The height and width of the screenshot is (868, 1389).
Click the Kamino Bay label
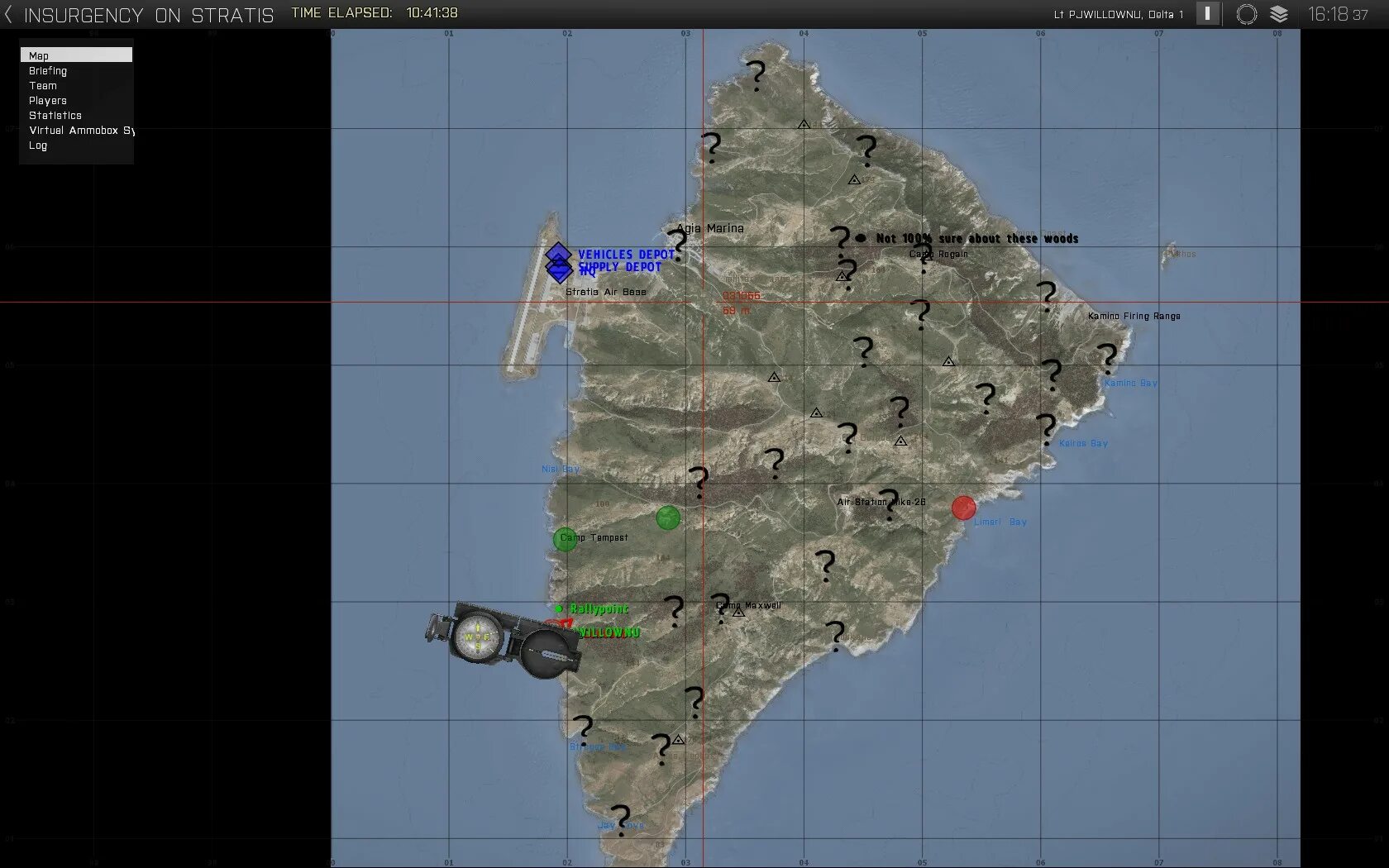pyautogui.click(x=1131, y=383)
